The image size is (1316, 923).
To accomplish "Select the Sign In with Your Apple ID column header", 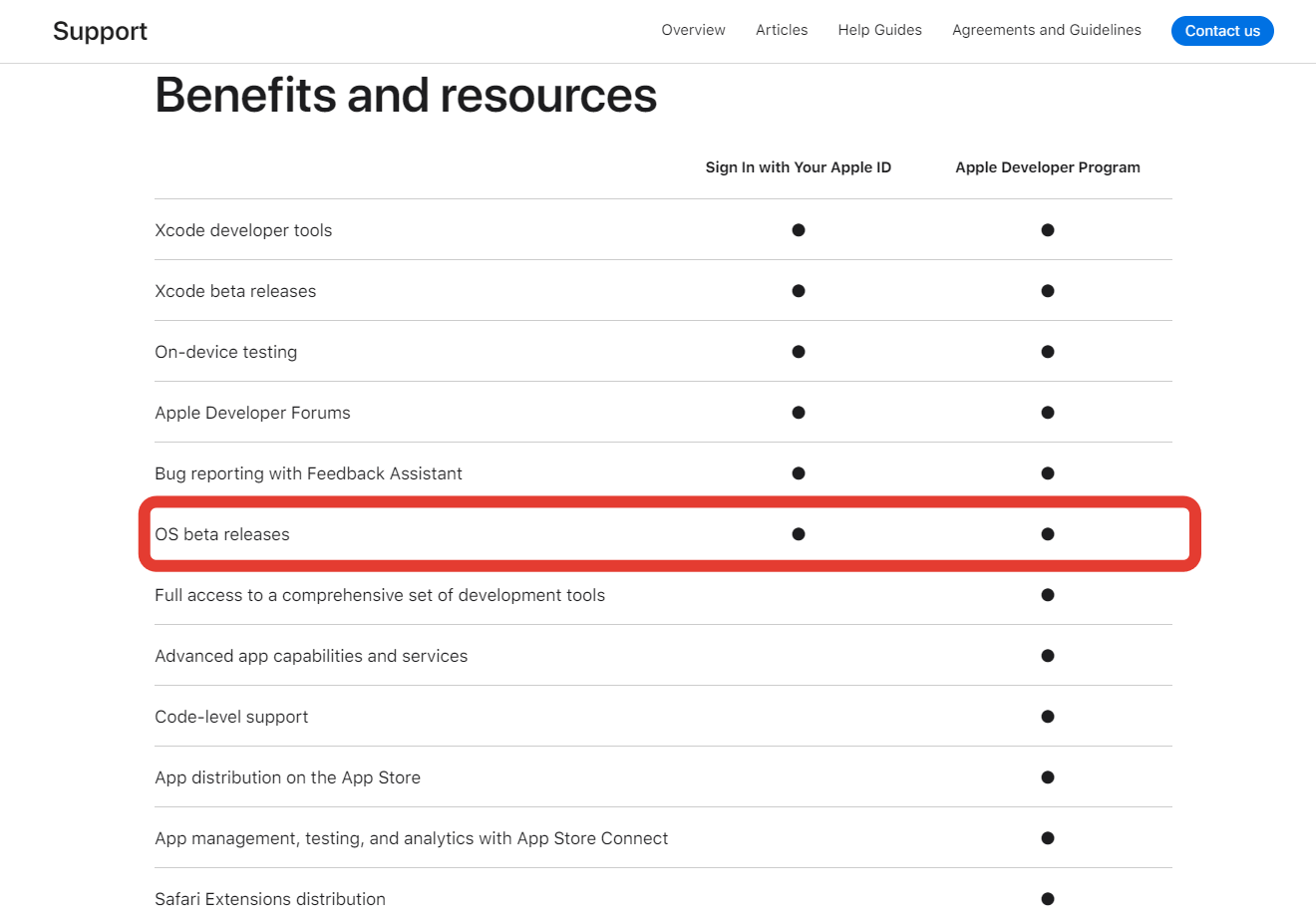I will point(798,167).
